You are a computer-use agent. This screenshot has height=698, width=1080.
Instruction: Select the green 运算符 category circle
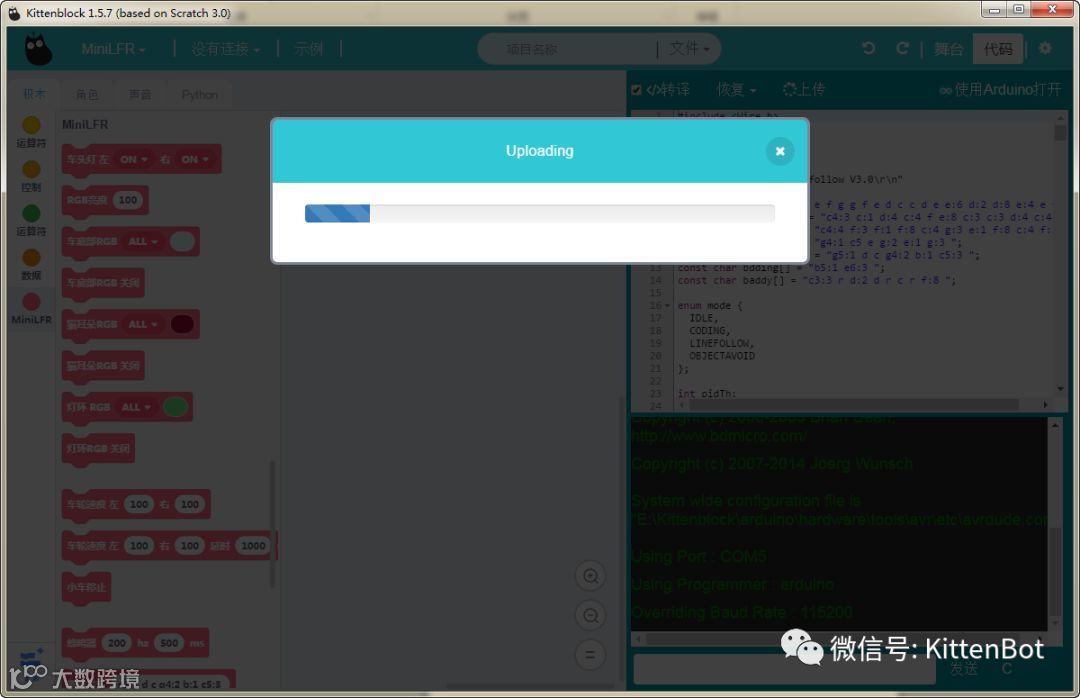pos(31,214)
